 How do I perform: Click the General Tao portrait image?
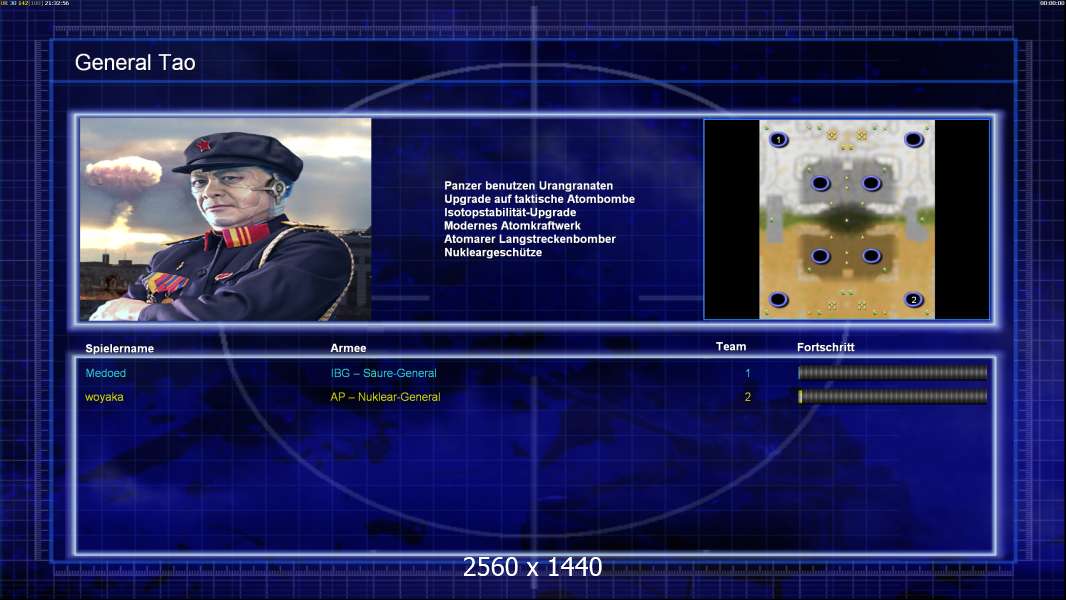226,219
